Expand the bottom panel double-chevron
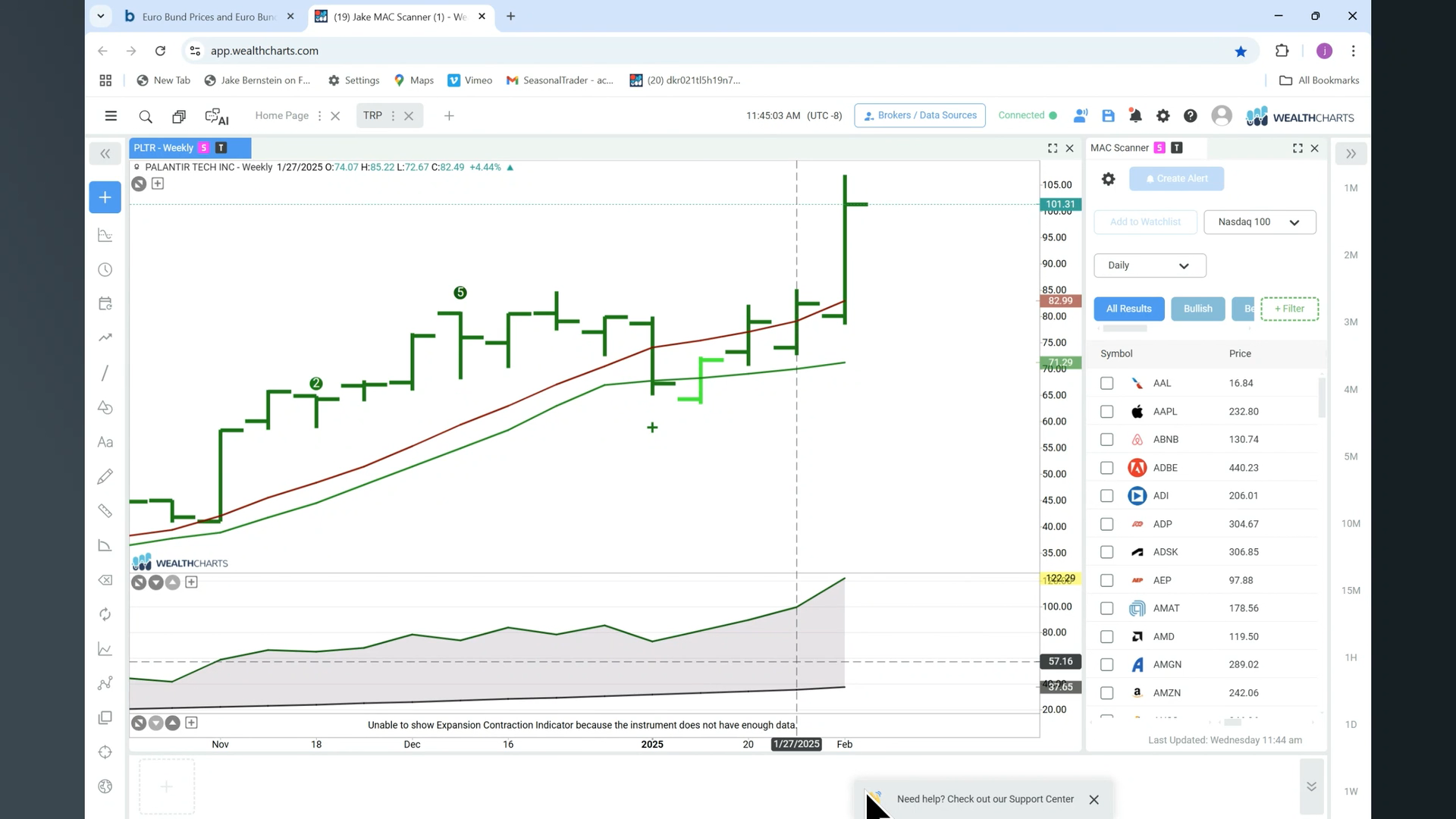This screenshot has width=1456, height=819. click(x=1311, y=786)
